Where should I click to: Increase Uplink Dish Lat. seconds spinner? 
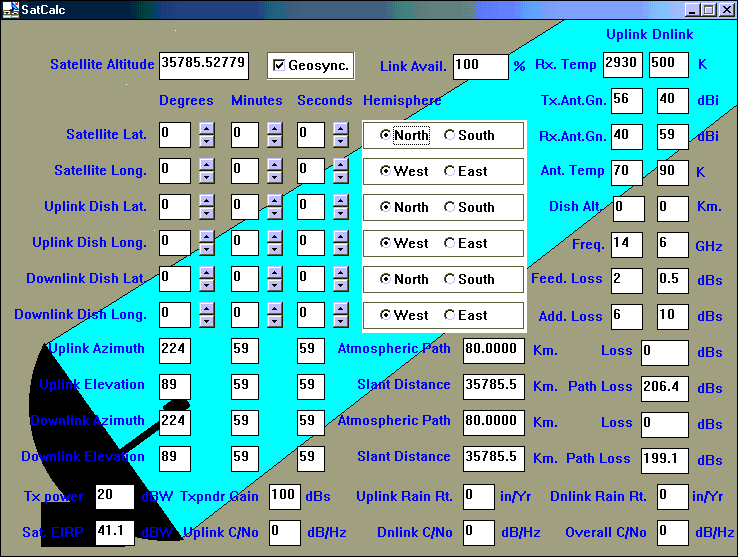click(340, 201)
